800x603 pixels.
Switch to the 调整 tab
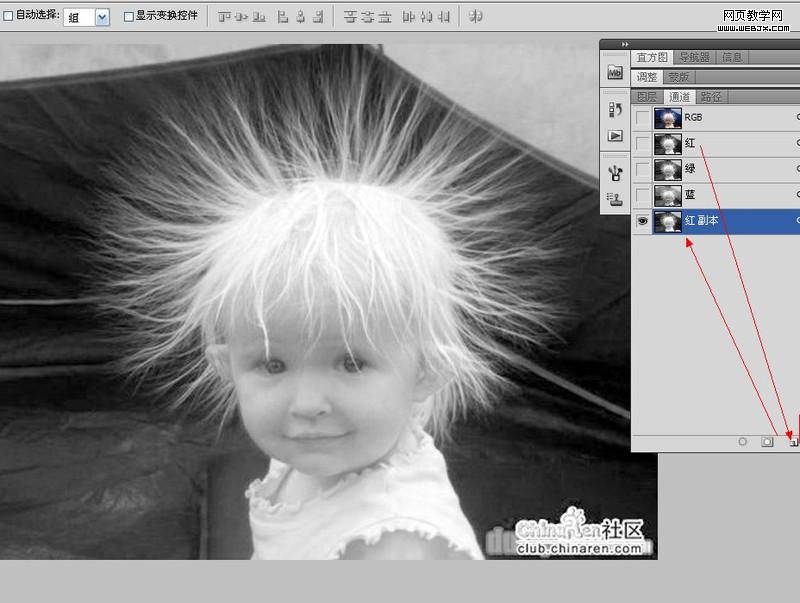pos(647,77)
